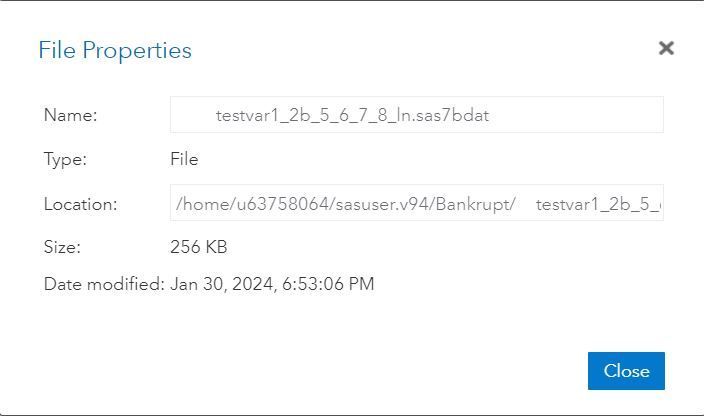Click the Name: field label
Viewport: 704px width, 416px height.
click(70, 115)
